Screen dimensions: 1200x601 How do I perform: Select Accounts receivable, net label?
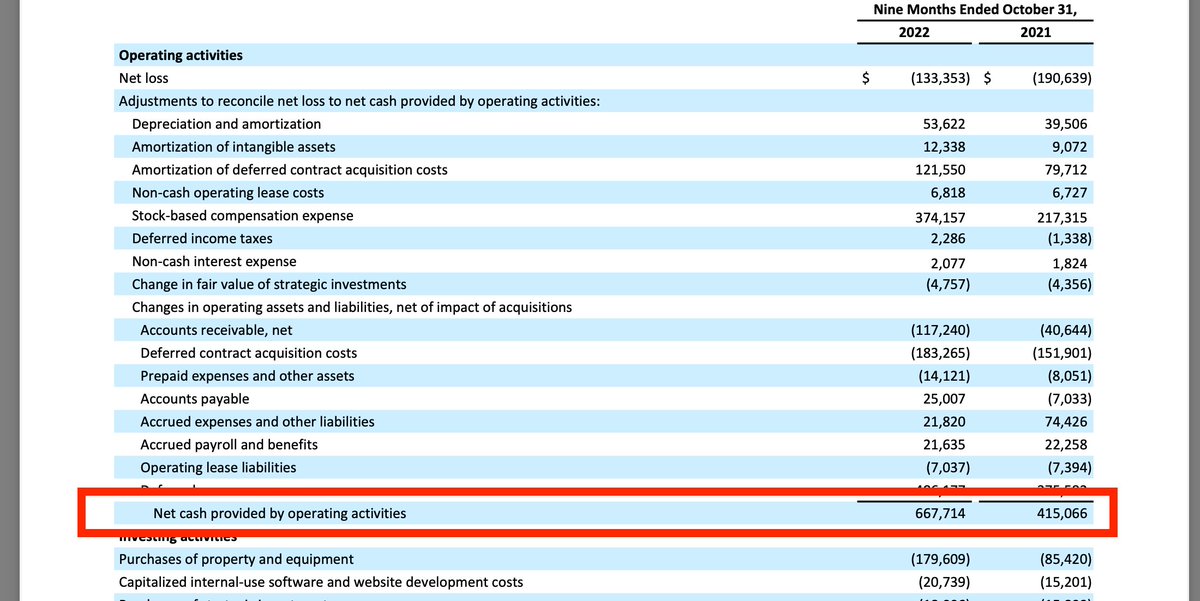[x=217, y=330]
